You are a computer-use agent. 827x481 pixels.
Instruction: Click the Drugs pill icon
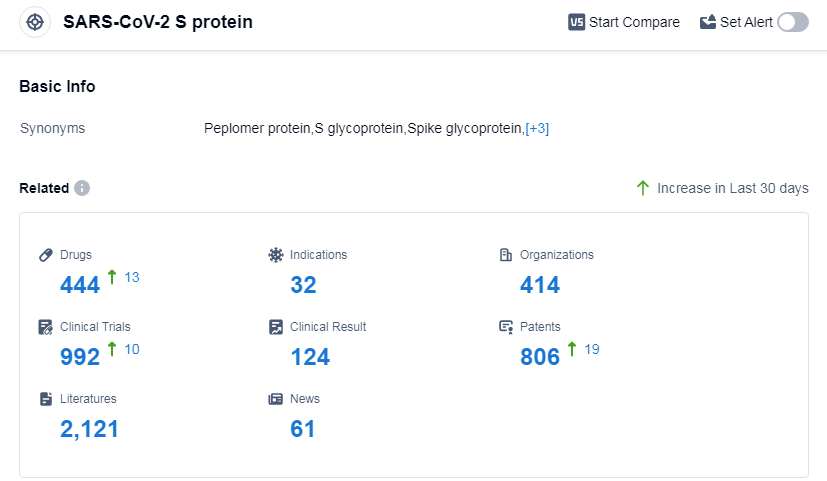[x=46, y=255]
